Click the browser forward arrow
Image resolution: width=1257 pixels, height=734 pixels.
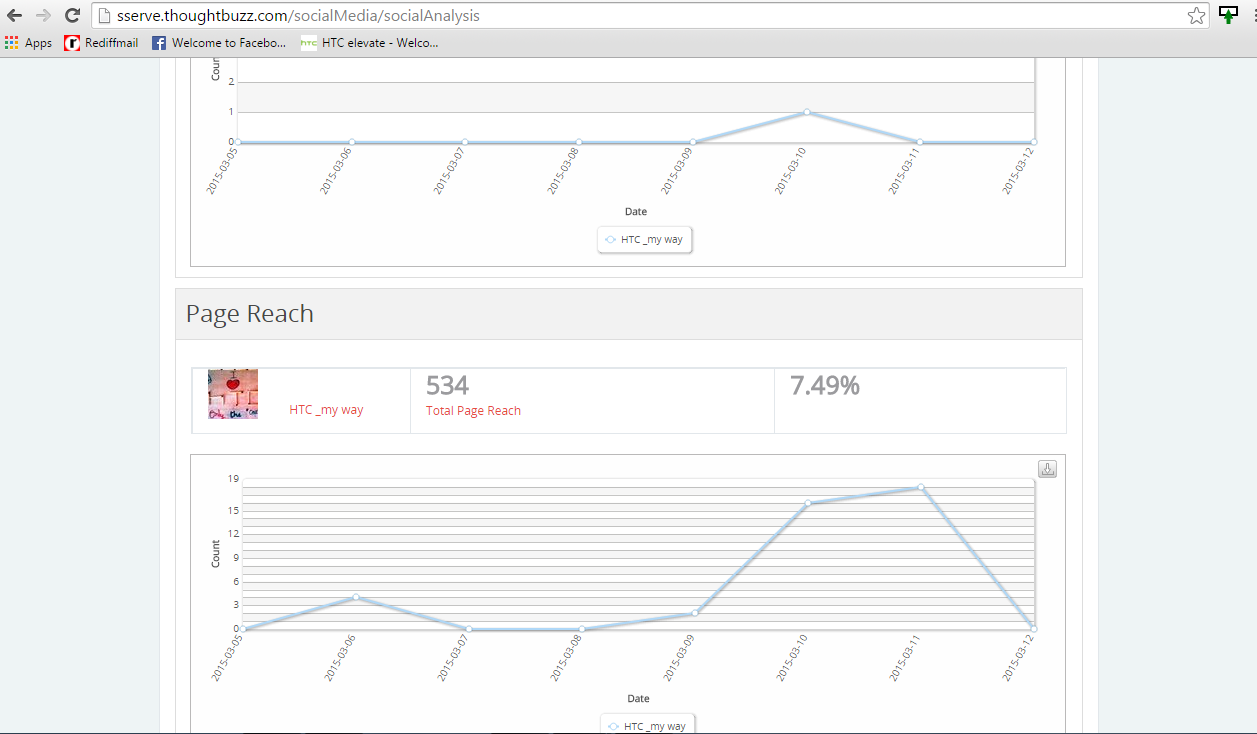point(43,15)
